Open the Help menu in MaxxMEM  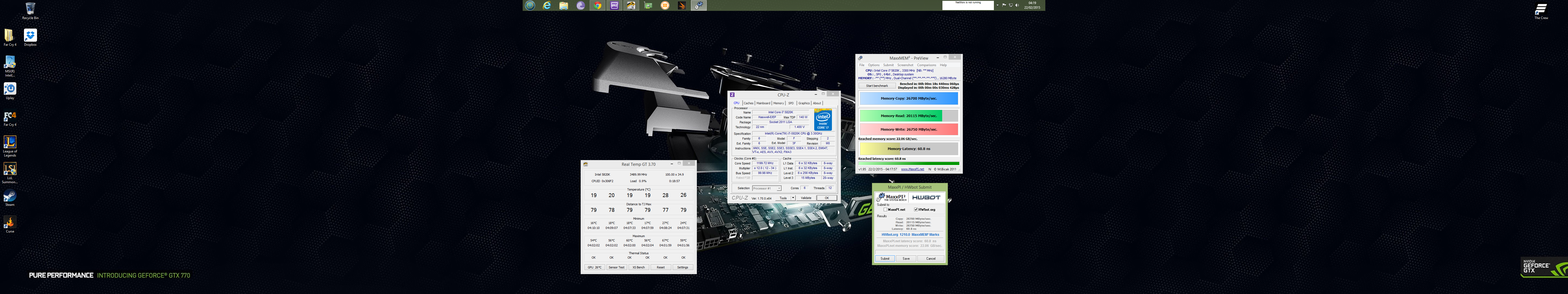(943, 65)
